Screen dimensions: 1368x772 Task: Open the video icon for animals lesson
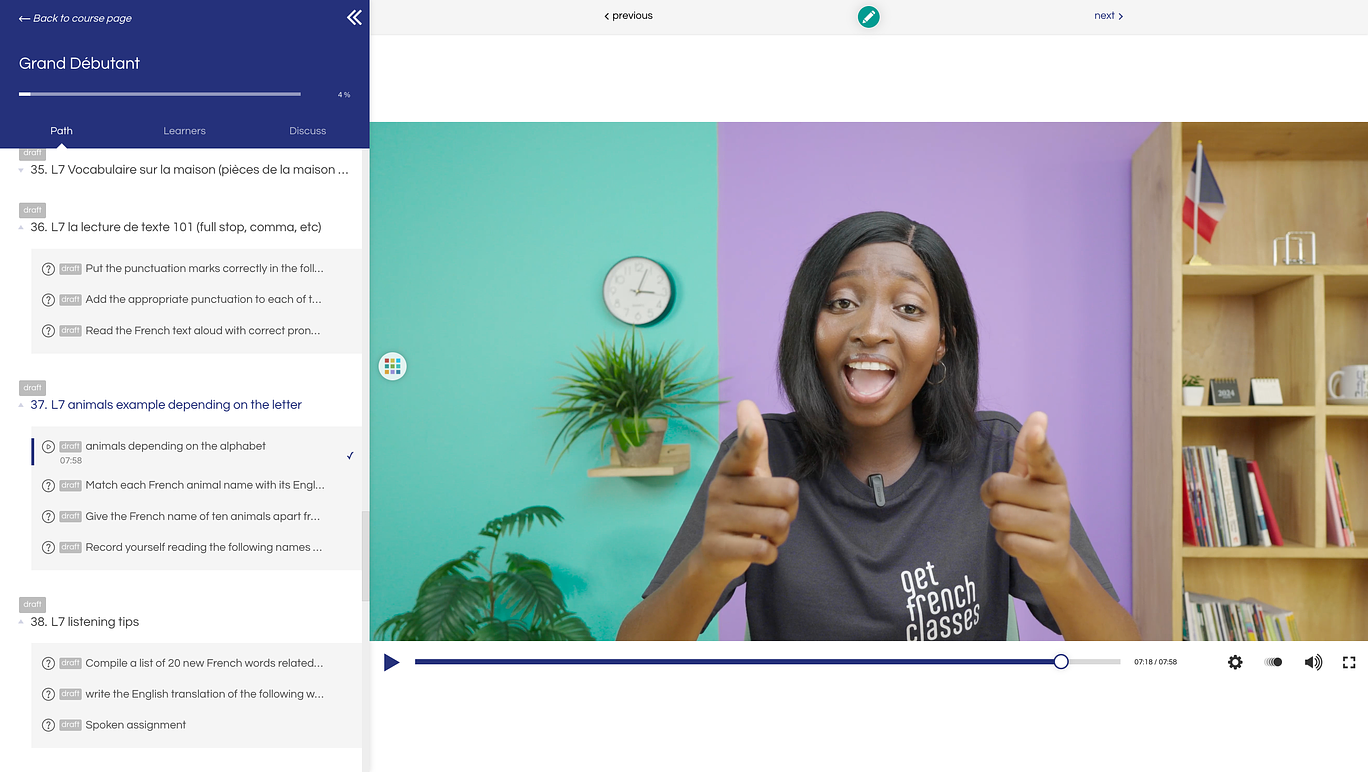[48, 447]
